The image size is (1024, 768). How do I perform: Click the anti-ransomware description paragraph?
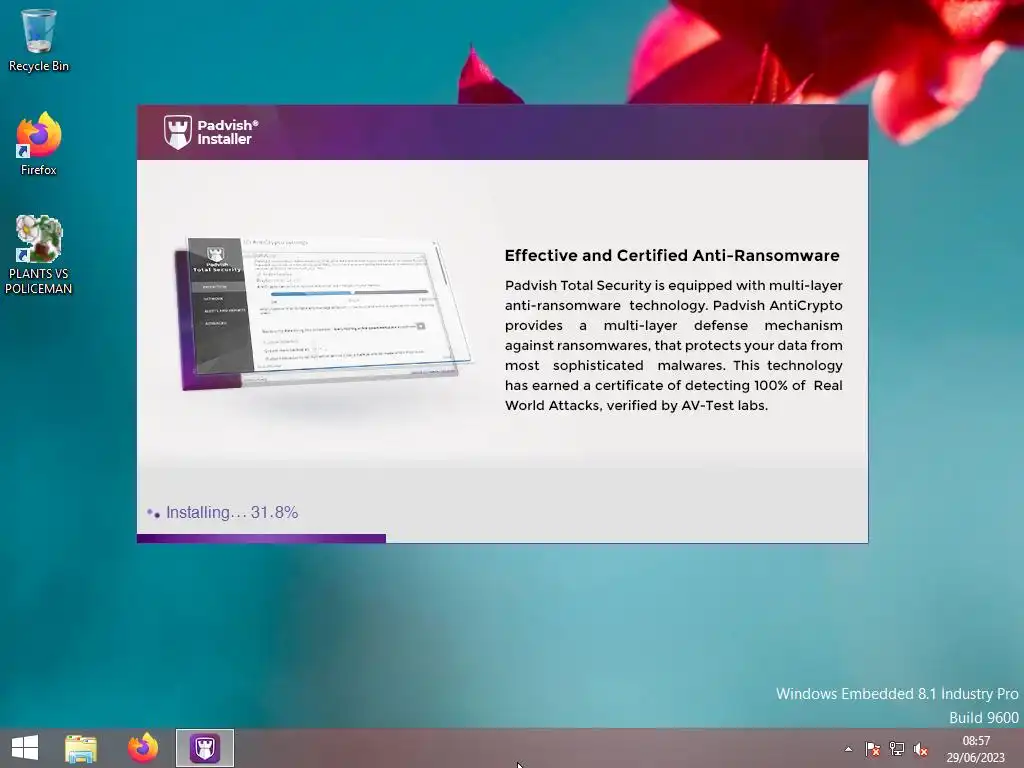pyautogui.click(x=673, y=345)
